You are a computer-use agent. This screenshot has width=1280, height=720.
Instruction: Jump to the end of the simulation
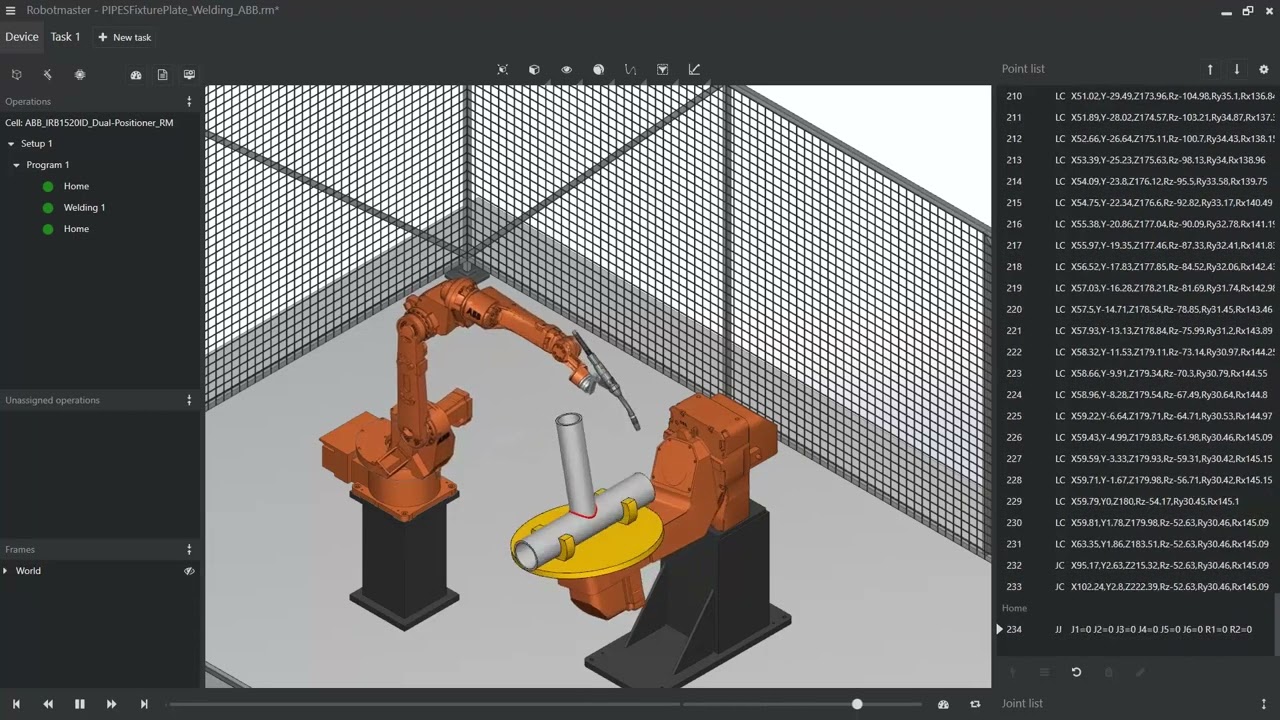[144, 704]
